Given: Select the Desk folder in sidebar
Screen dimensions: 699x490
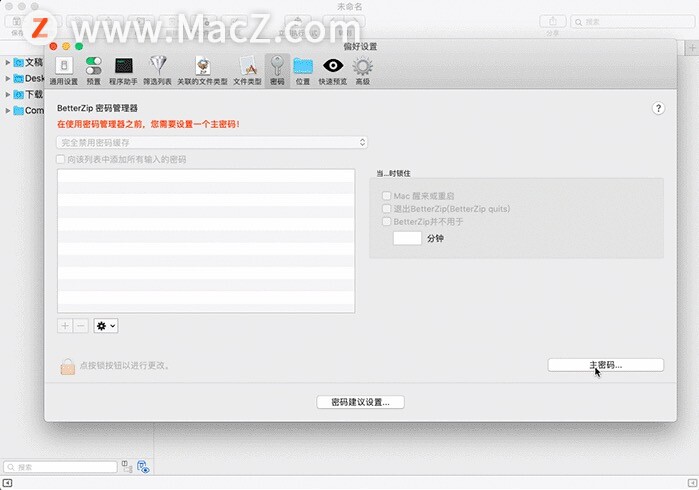Looking at the screenshot, I should tap(29, 78).
